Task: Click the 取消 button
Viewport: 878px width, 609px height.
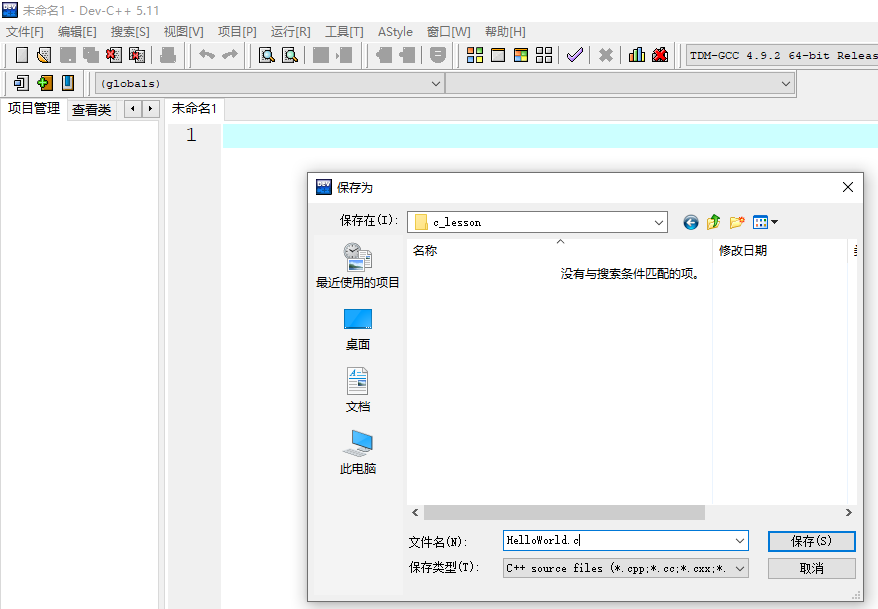Action: [811, 568]
